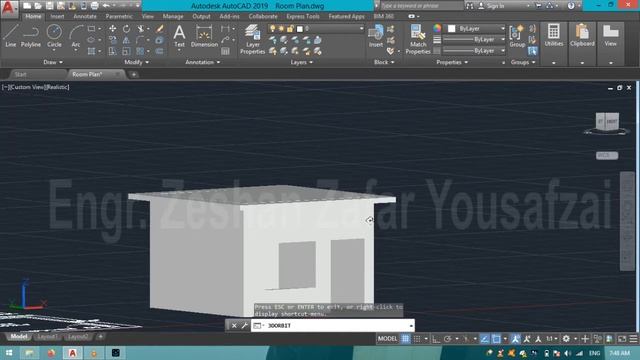Switch to the Model layout tab
The width and height of the screenshot is (640, 360).
18,337
